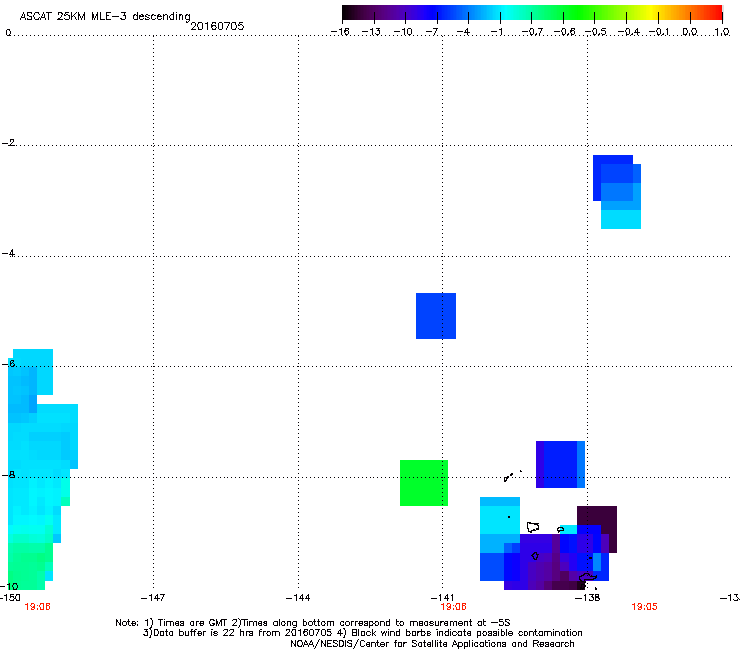The image size is (740, 650).
Task: Click the colorbar label 1.0
Action: pos(722,32)
